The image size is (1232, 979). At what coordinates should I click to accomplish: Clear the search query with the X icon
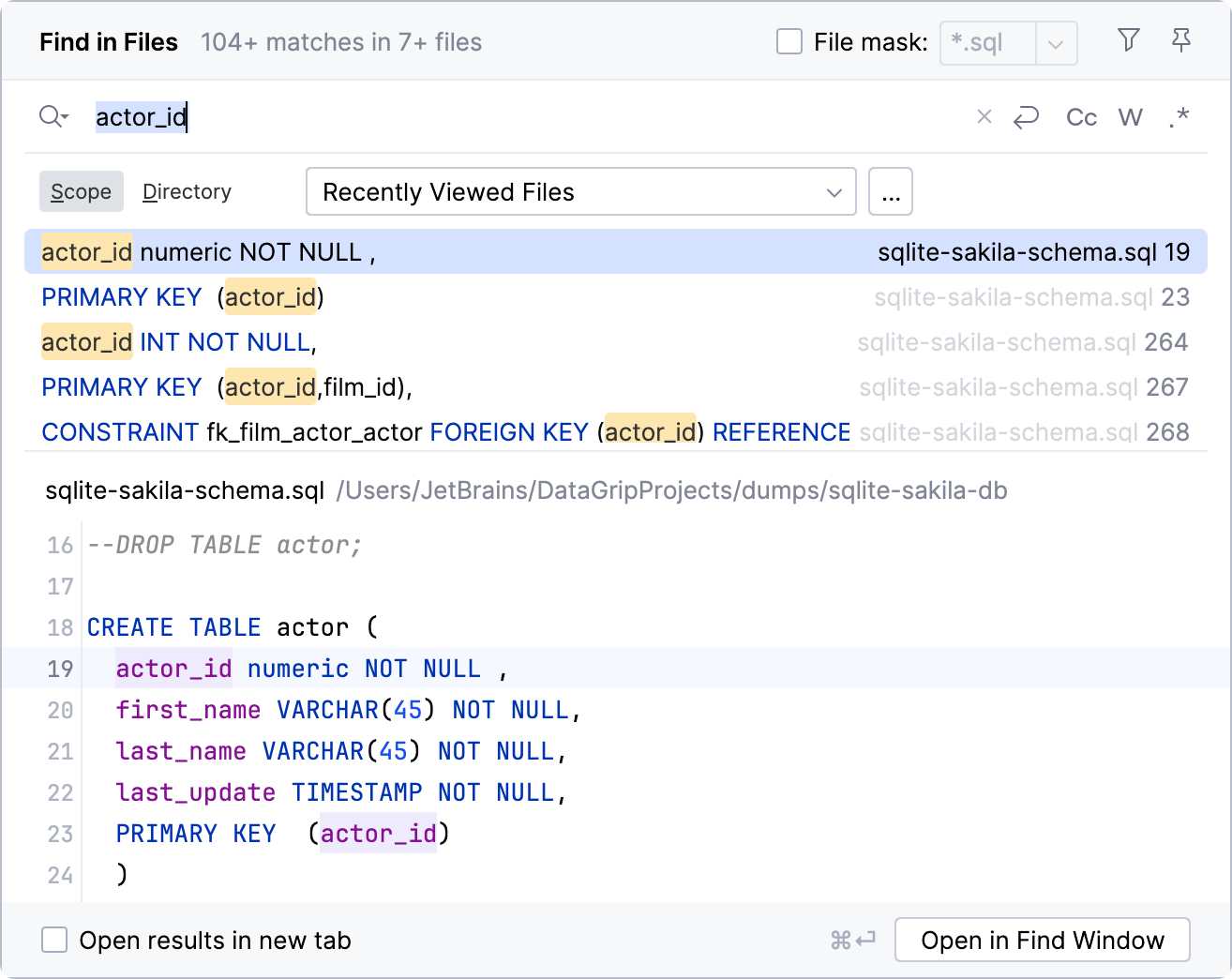pyautogui.click(x=984, y=116)
